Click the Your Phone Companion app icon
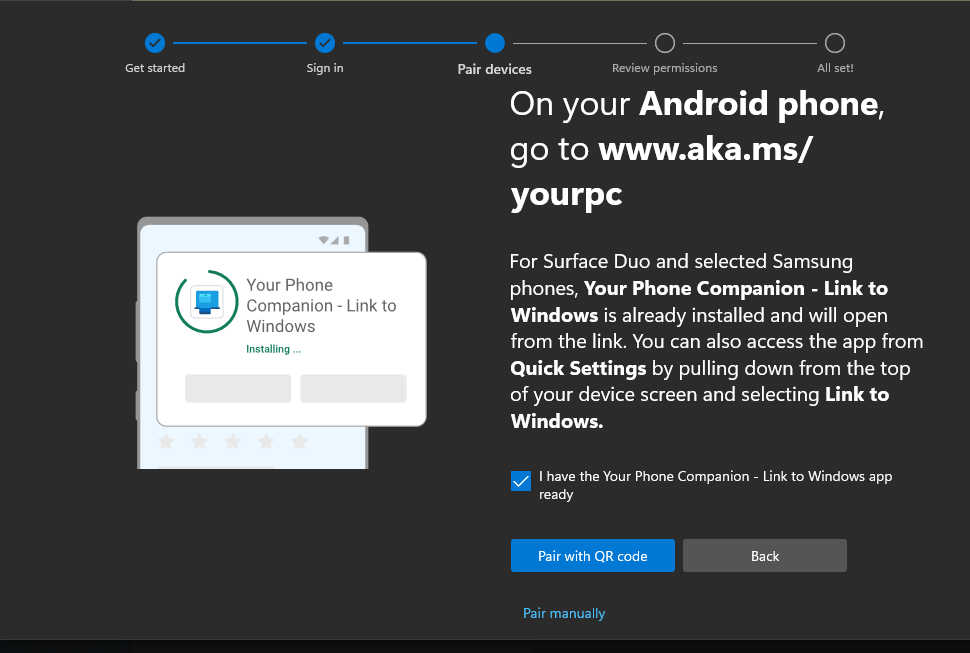The height and width of the screenshot is (653, 970). 207,303
